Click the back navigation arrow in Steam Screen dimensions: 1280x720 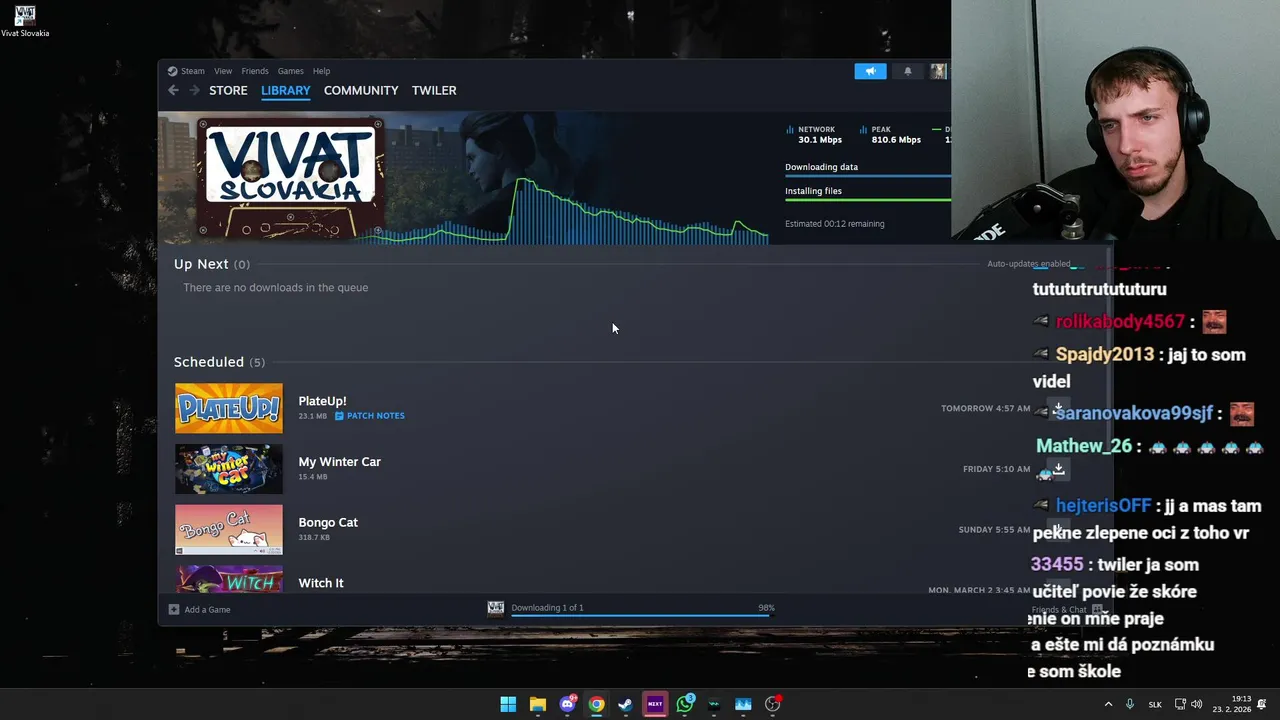point(173,90)
